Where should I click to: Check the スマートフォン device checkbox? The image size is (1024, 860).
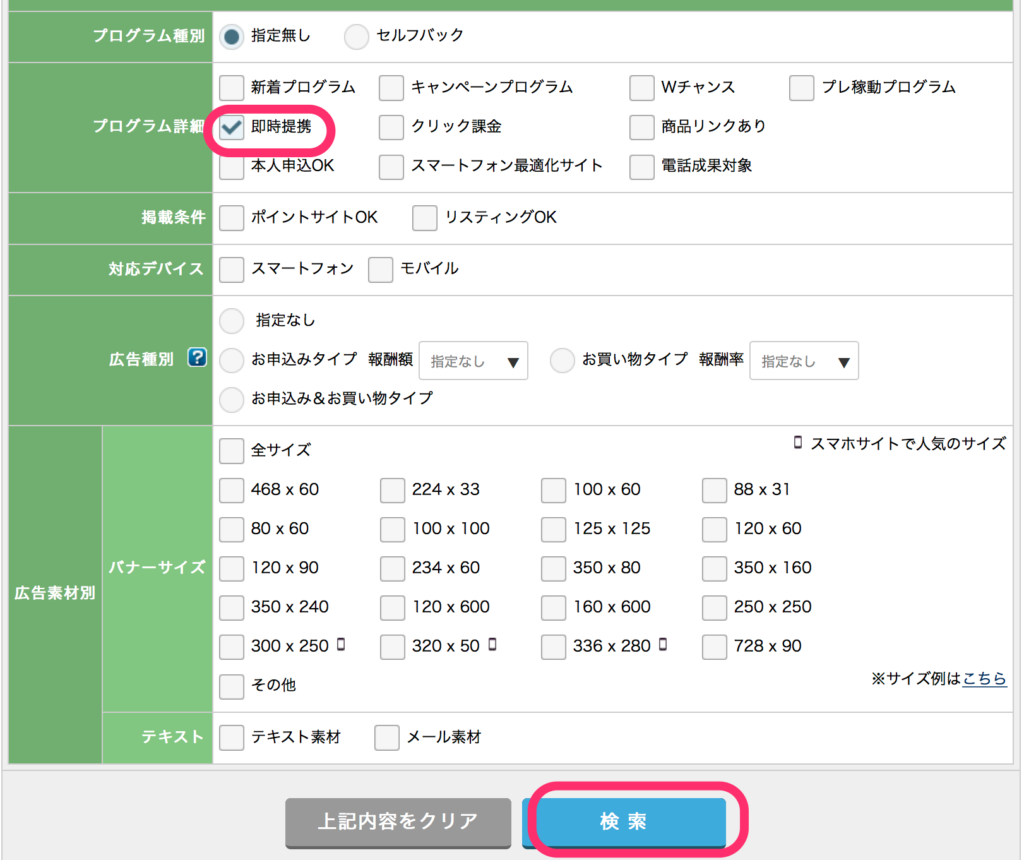coord(232,269)
